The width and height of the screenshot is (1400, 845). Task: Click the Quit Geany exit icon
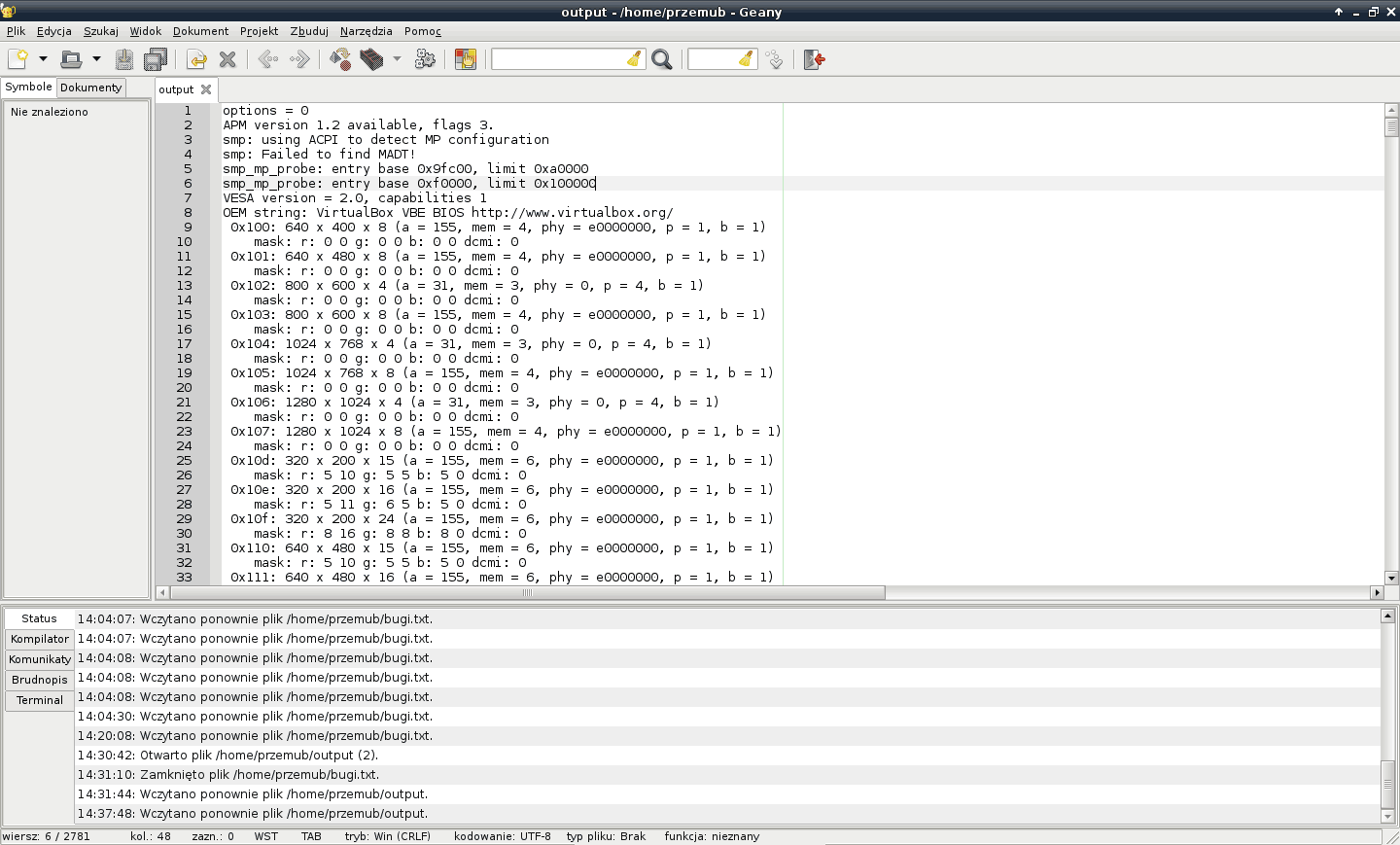[x=814, y=59]
